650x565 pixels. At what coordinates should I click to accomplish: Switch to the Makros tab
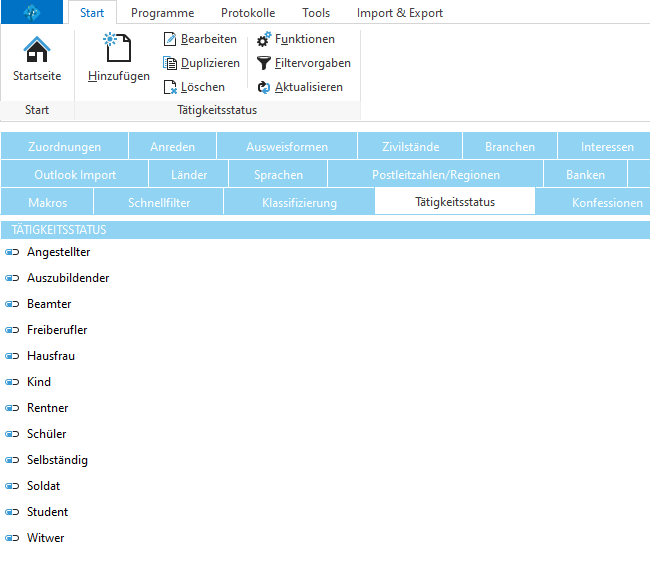pos(47,202)
